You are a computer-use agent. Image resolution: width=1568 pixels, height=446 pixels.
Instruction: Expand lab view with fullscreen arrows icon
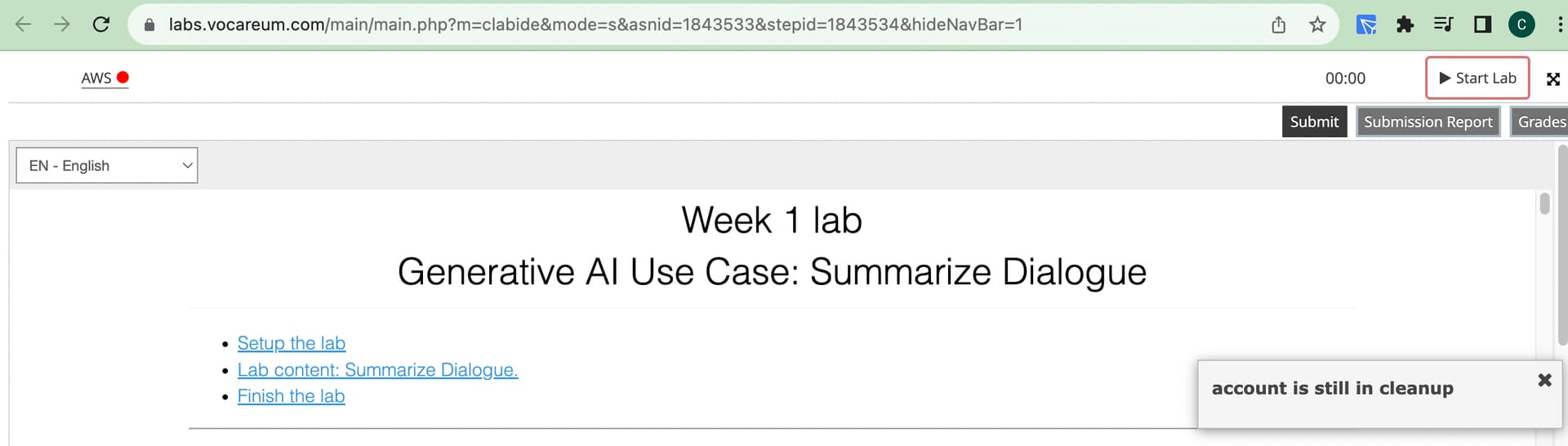(x=1553, y=78)
